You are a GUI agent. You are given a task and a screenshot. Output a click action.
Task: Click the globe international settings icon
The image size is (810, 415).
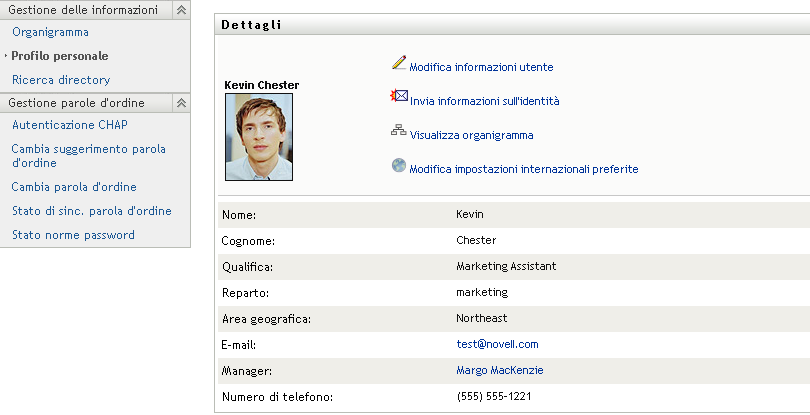click(399, 166)
